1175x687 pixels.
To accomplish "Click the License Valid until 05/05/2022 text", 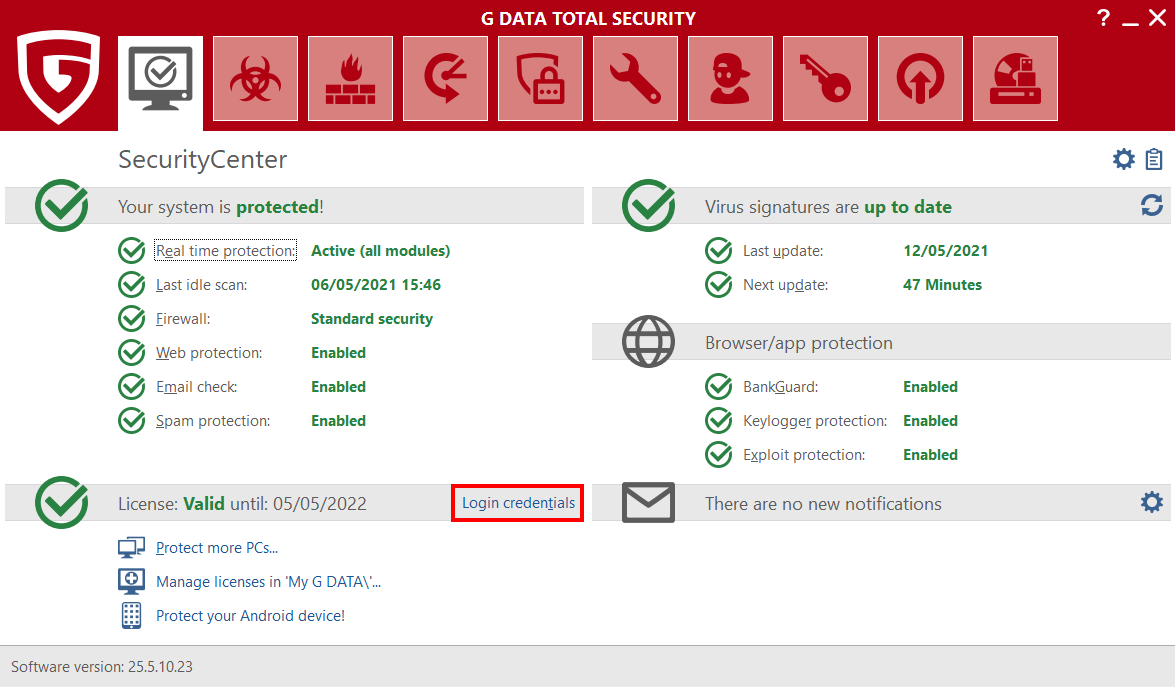I will click(x=242, y=503).
